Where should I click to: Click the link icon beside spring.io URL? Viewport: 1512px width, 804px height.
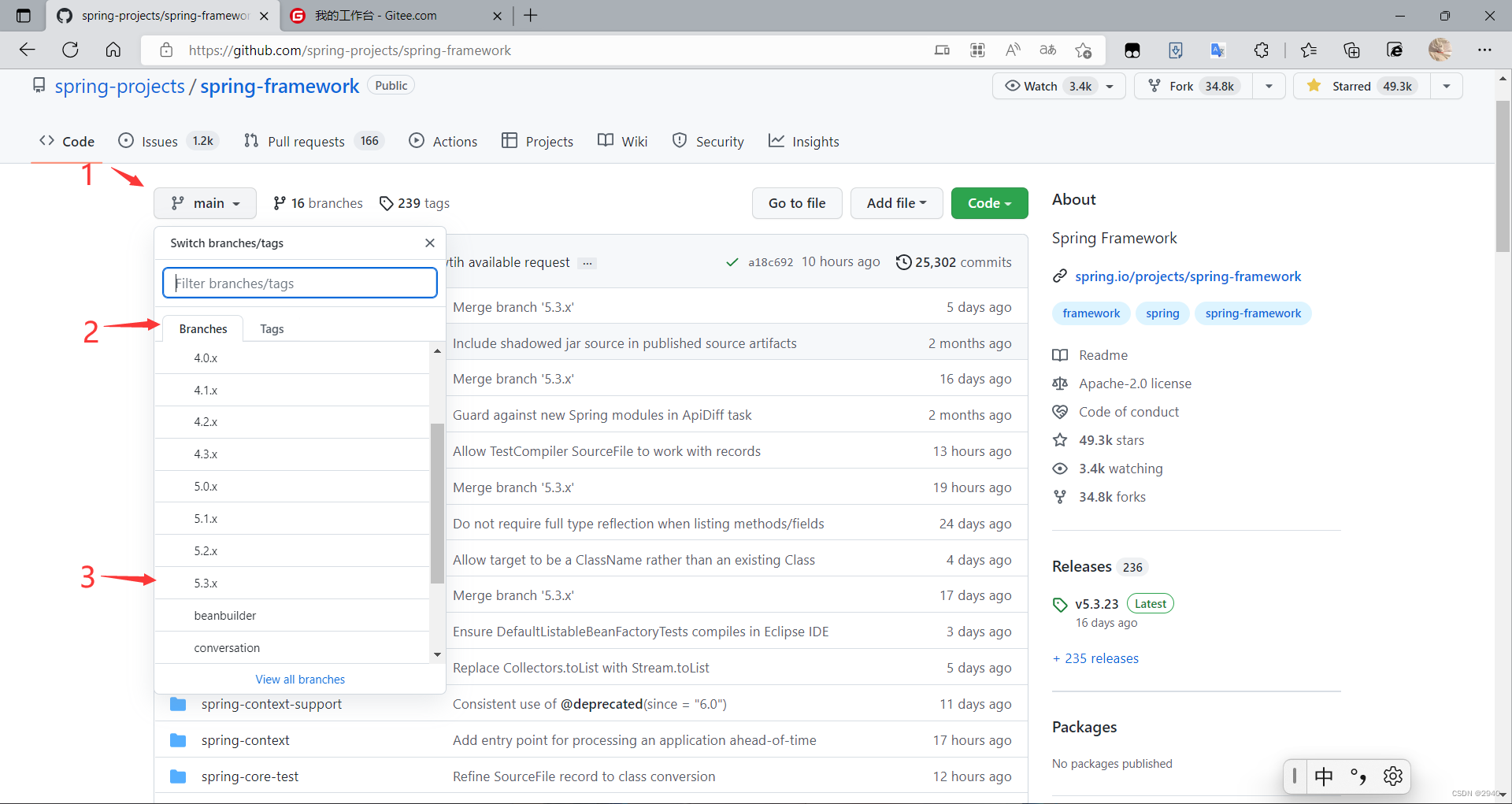point(1060,276)
